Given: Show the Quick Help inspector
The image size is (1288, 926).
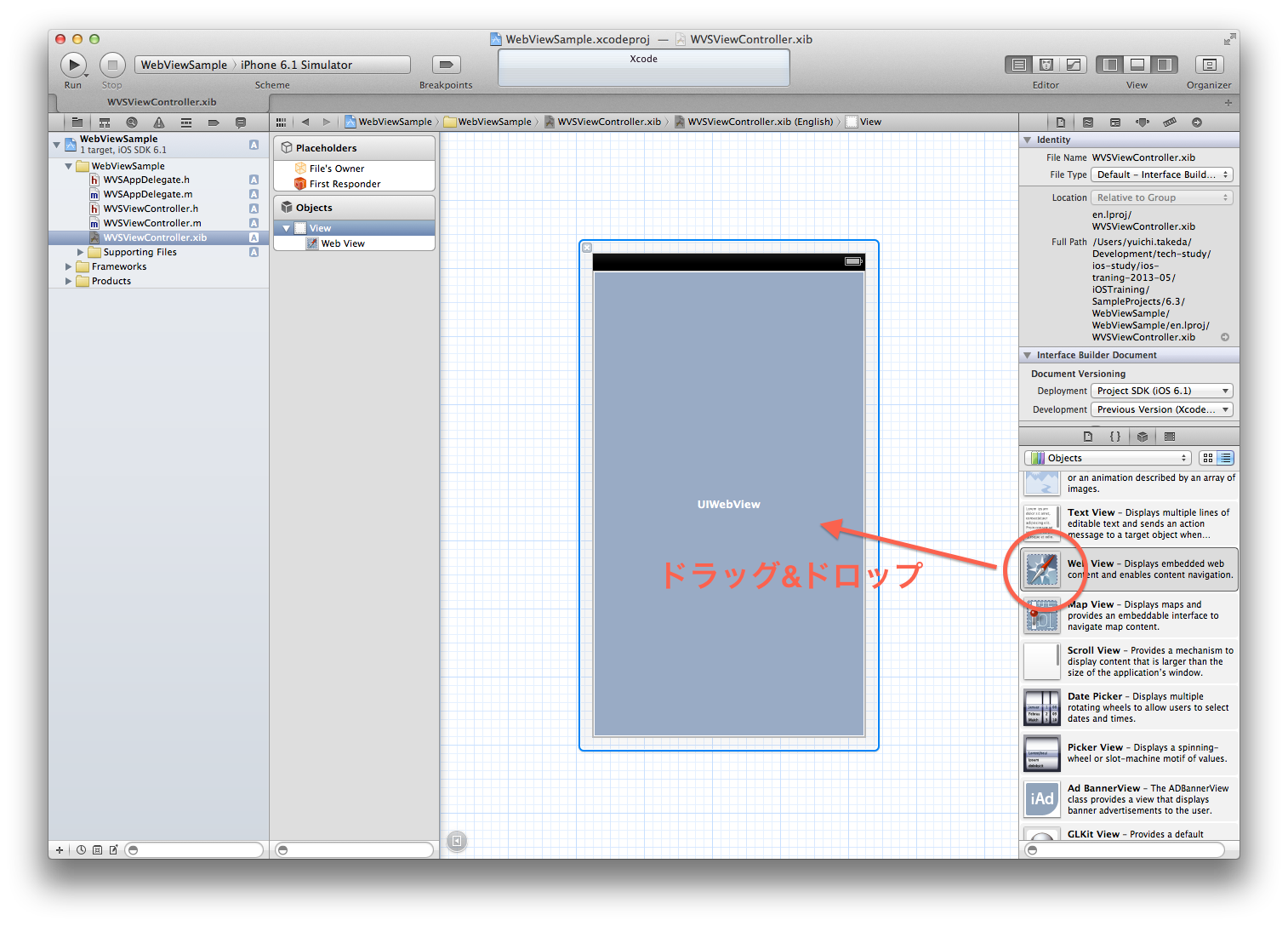Looking at the screenshot, I should pyautogui.click(x=1088, y=123).
